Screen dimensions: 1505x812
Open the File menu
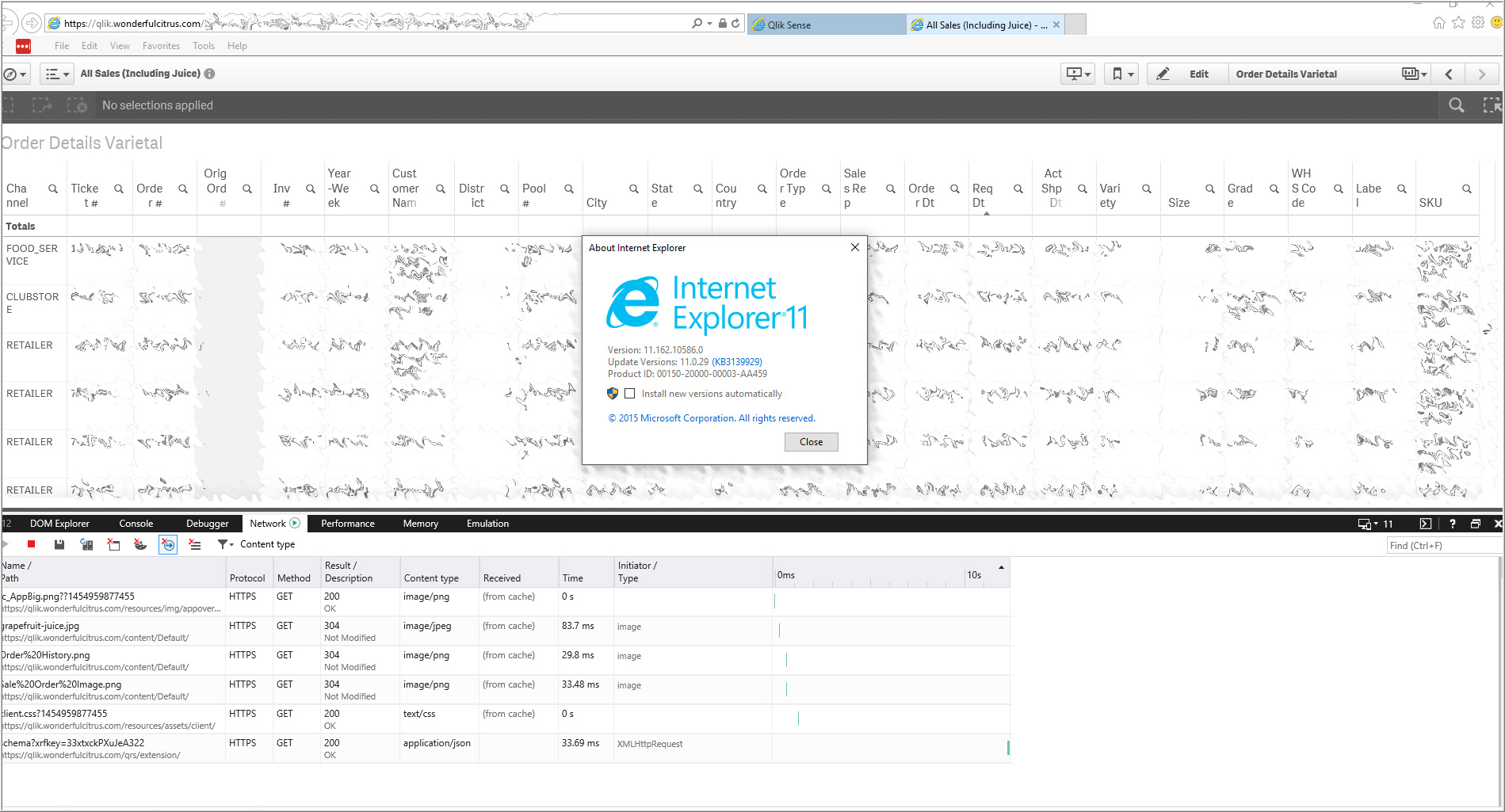pos(62,46)
